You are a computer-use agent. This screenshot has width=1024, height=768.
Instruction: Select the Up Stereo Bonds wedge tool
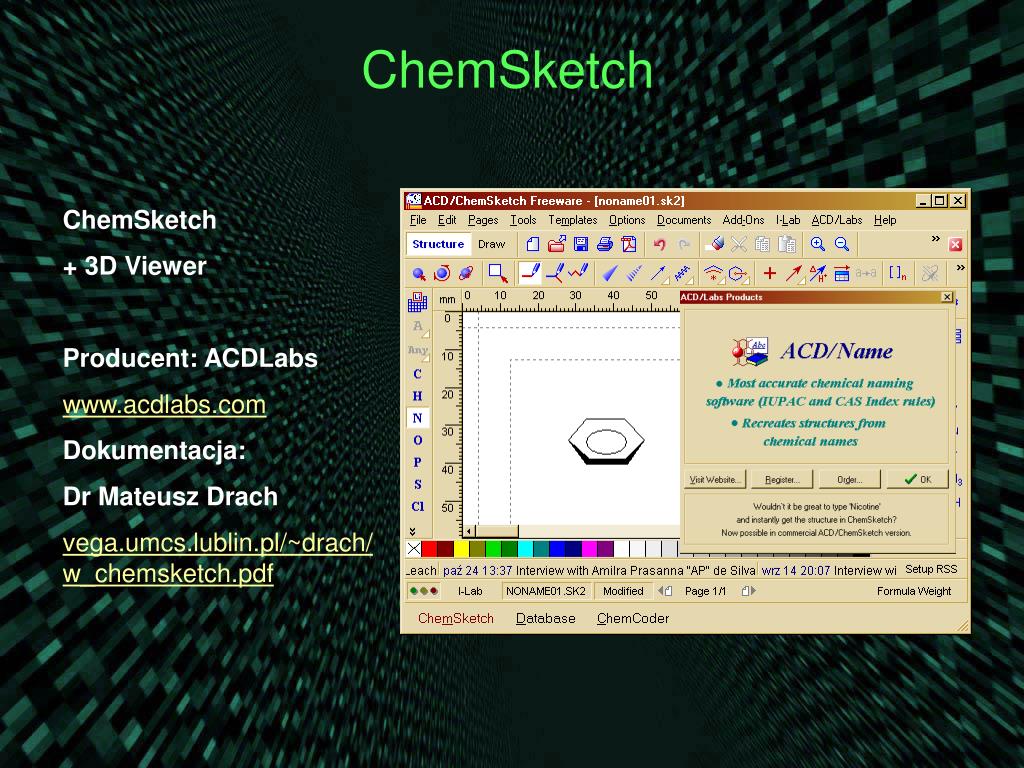tap(610, 274)
